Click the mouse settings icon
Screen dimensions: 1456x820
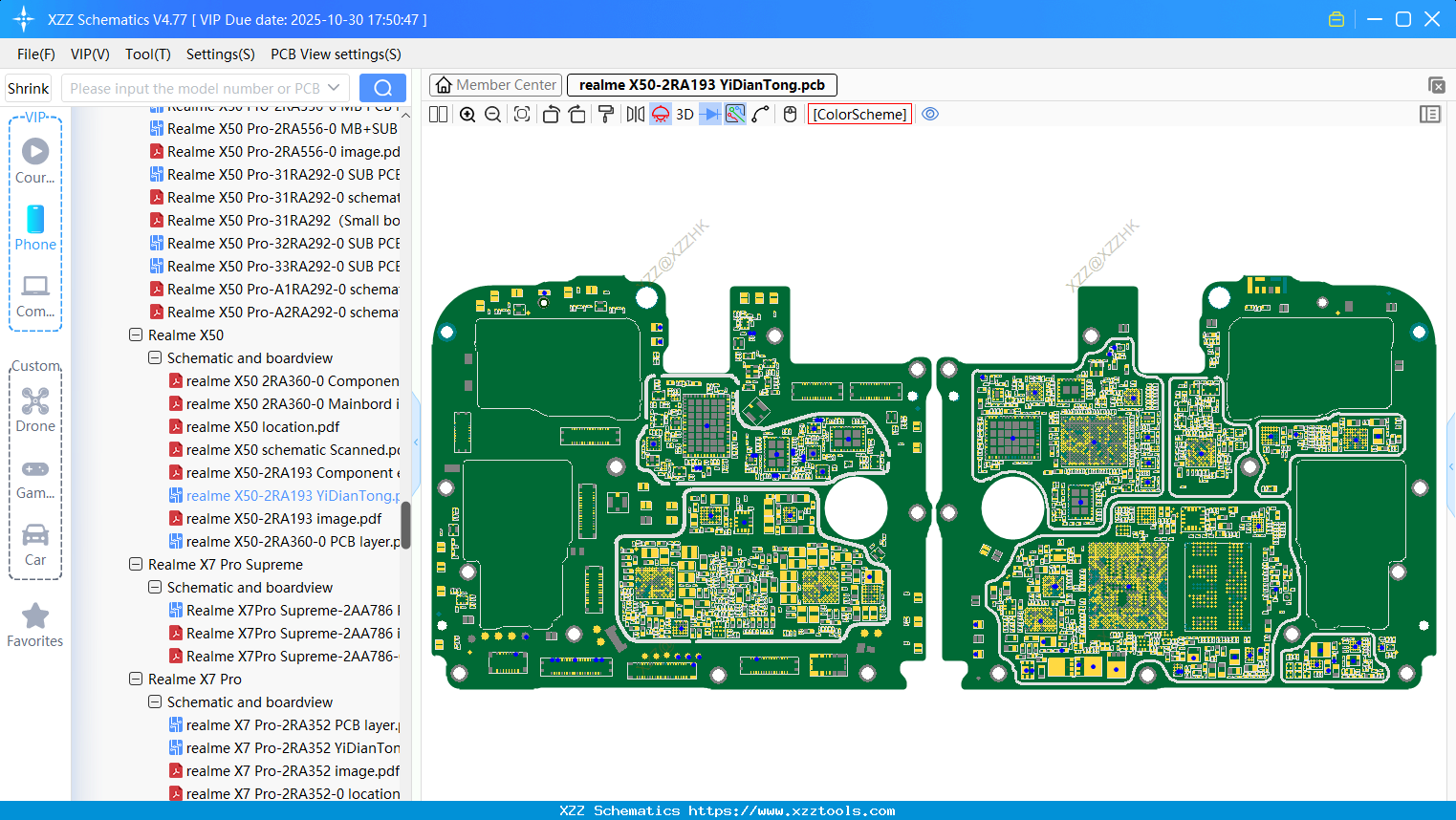coord(790,115)
